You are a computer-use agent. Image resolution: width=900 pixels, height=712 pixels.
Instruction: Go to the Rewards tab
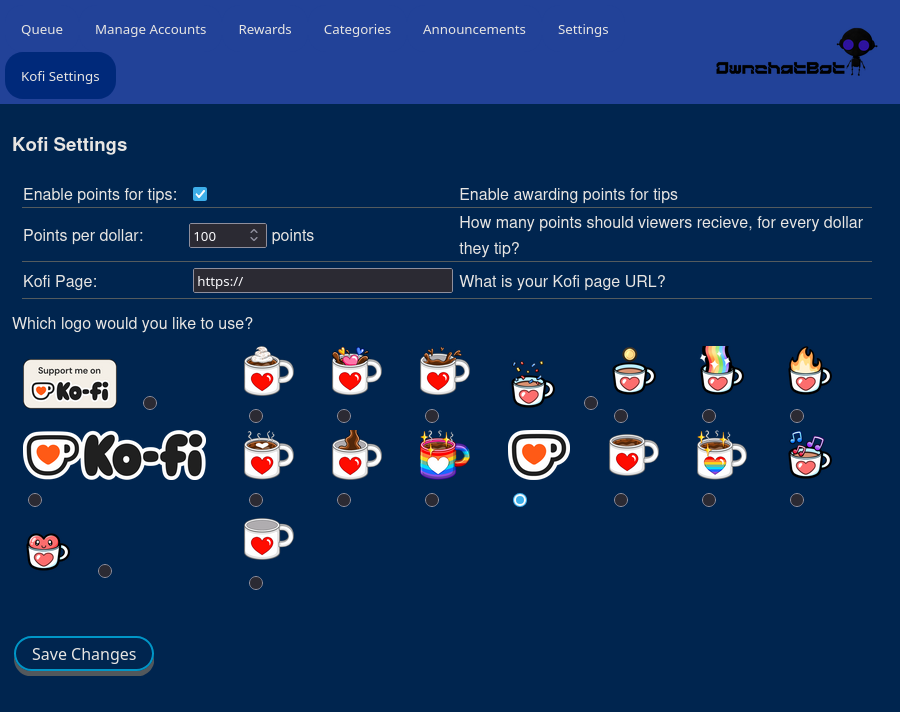(x=265, y=29)
